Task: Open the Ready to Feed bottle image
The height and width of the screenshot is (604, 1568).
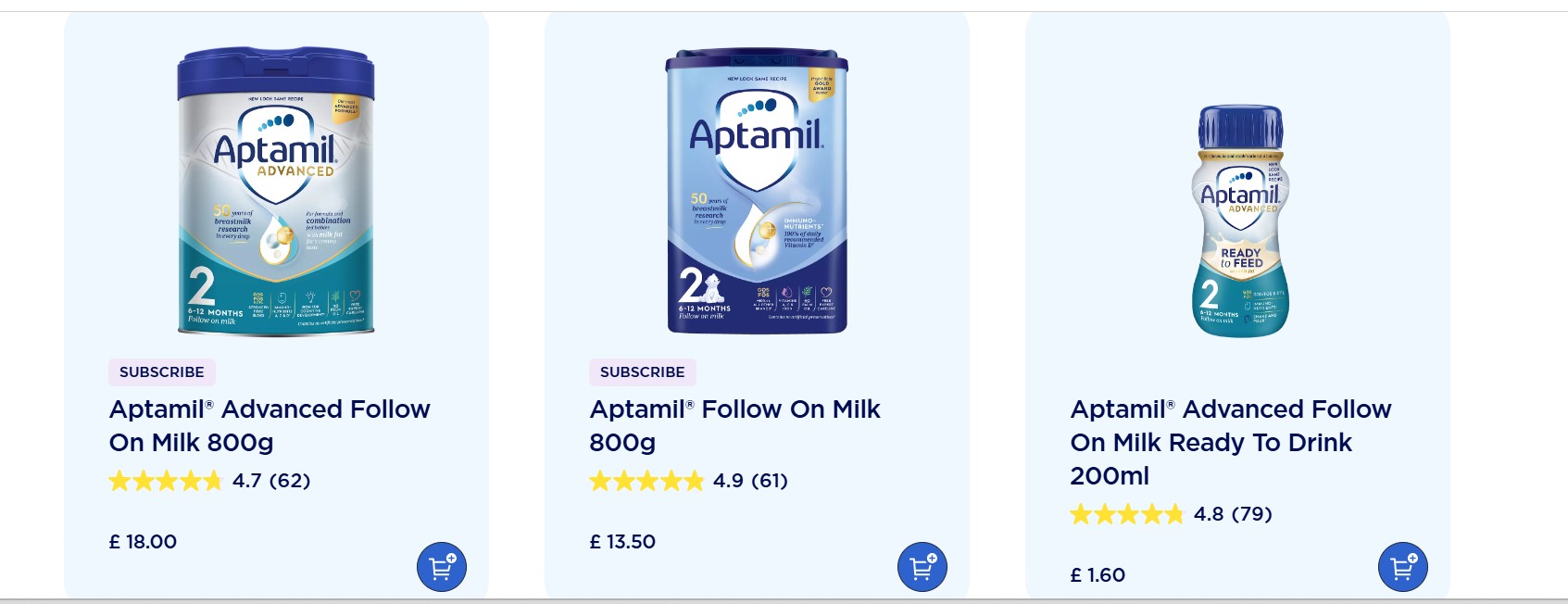Action: 1239,220
